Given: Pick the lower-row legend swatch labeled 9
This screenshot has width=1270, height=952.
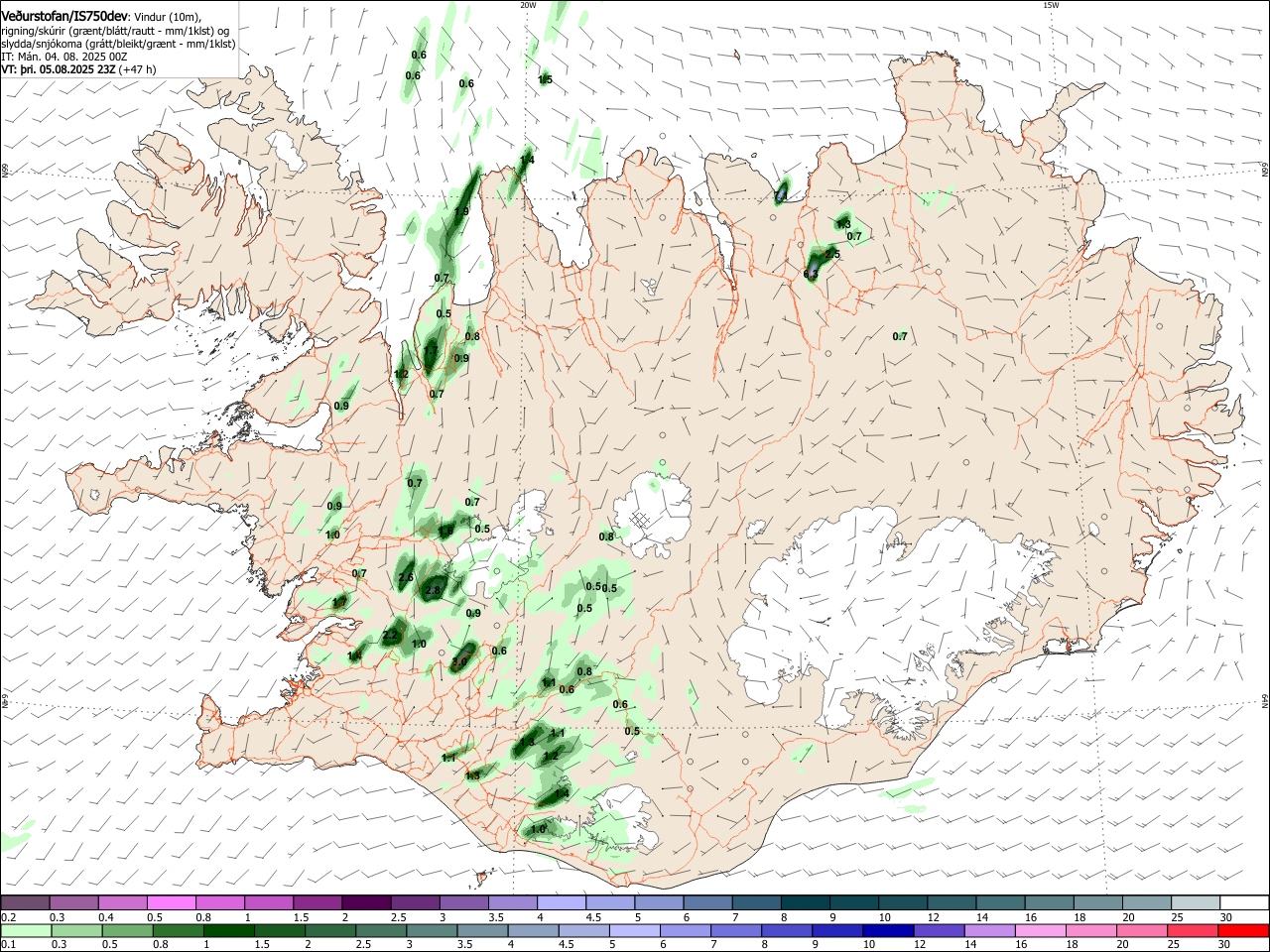Looking at the screenshot, I should (838, 931).
